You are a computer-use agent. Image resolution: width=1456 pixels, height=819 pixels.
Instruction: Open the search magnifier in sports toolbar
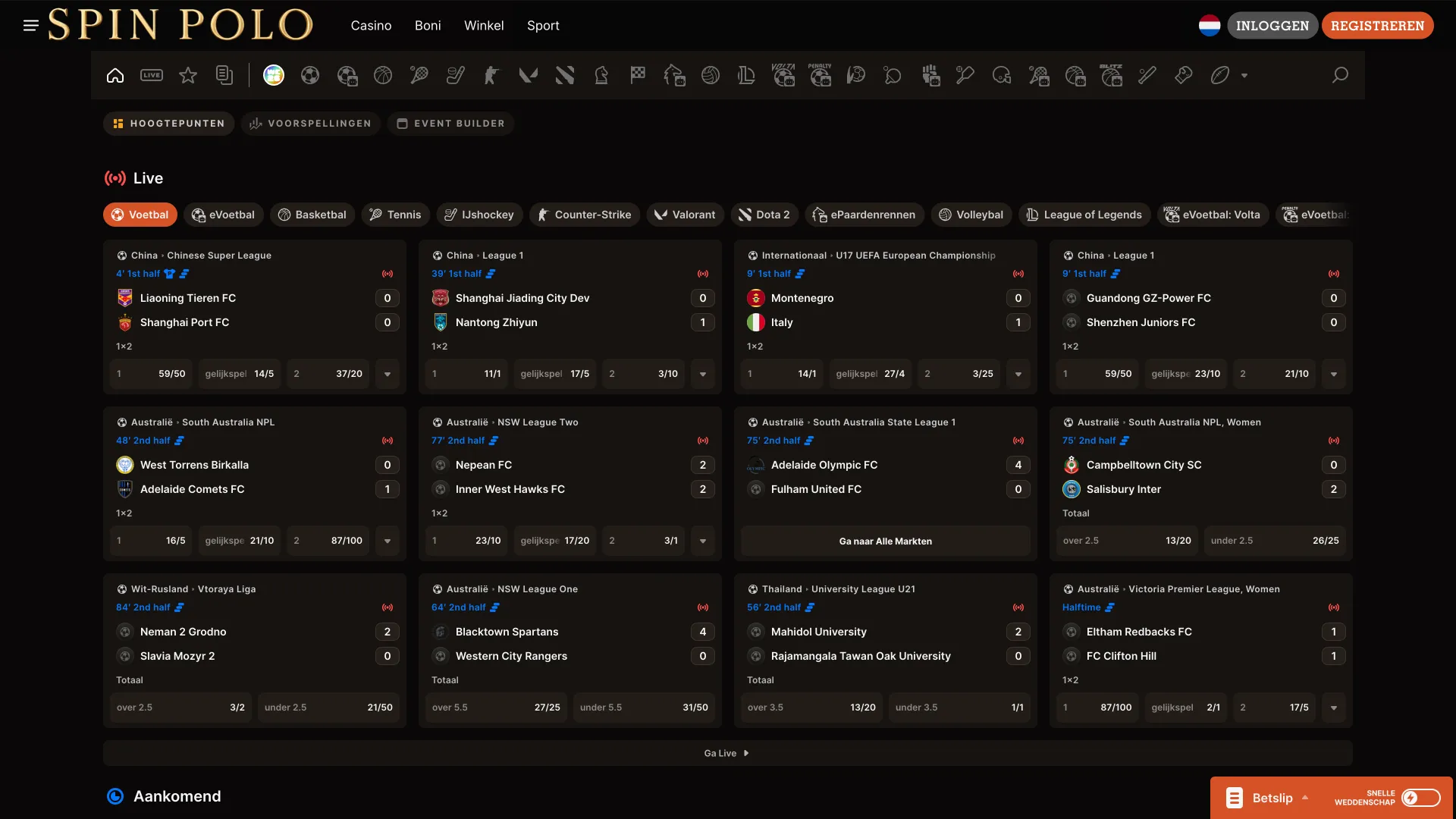coord(1340,75)
